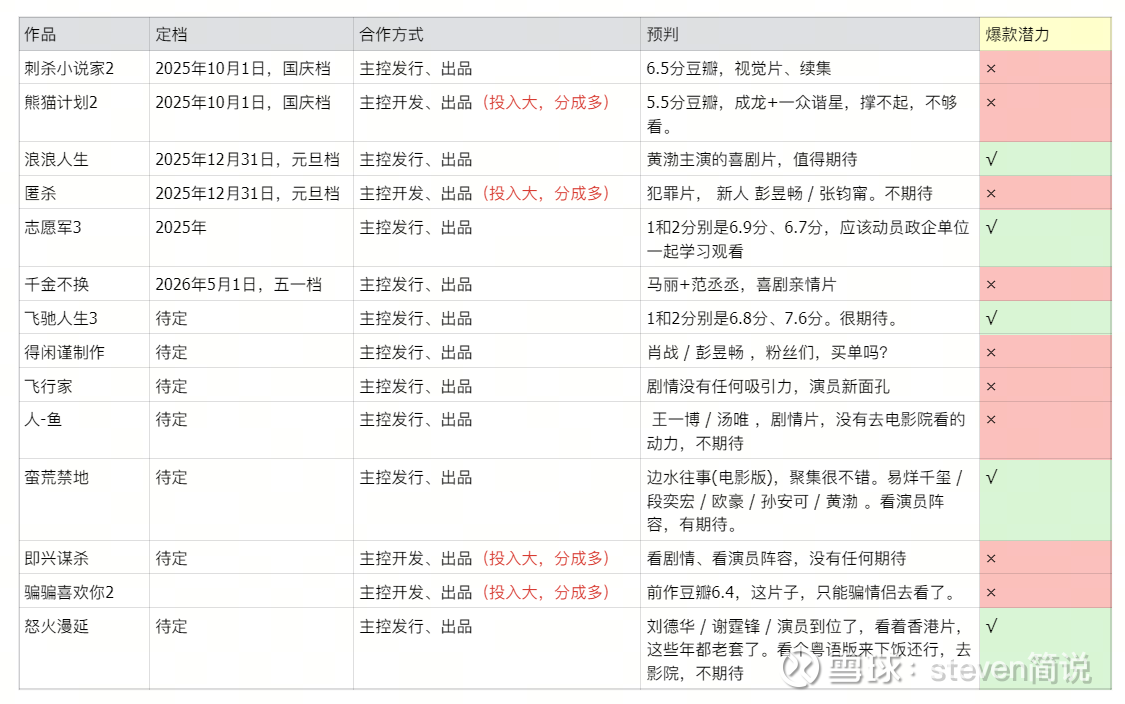Click the 雪球 snowball watermark logo

pos(801,668)
